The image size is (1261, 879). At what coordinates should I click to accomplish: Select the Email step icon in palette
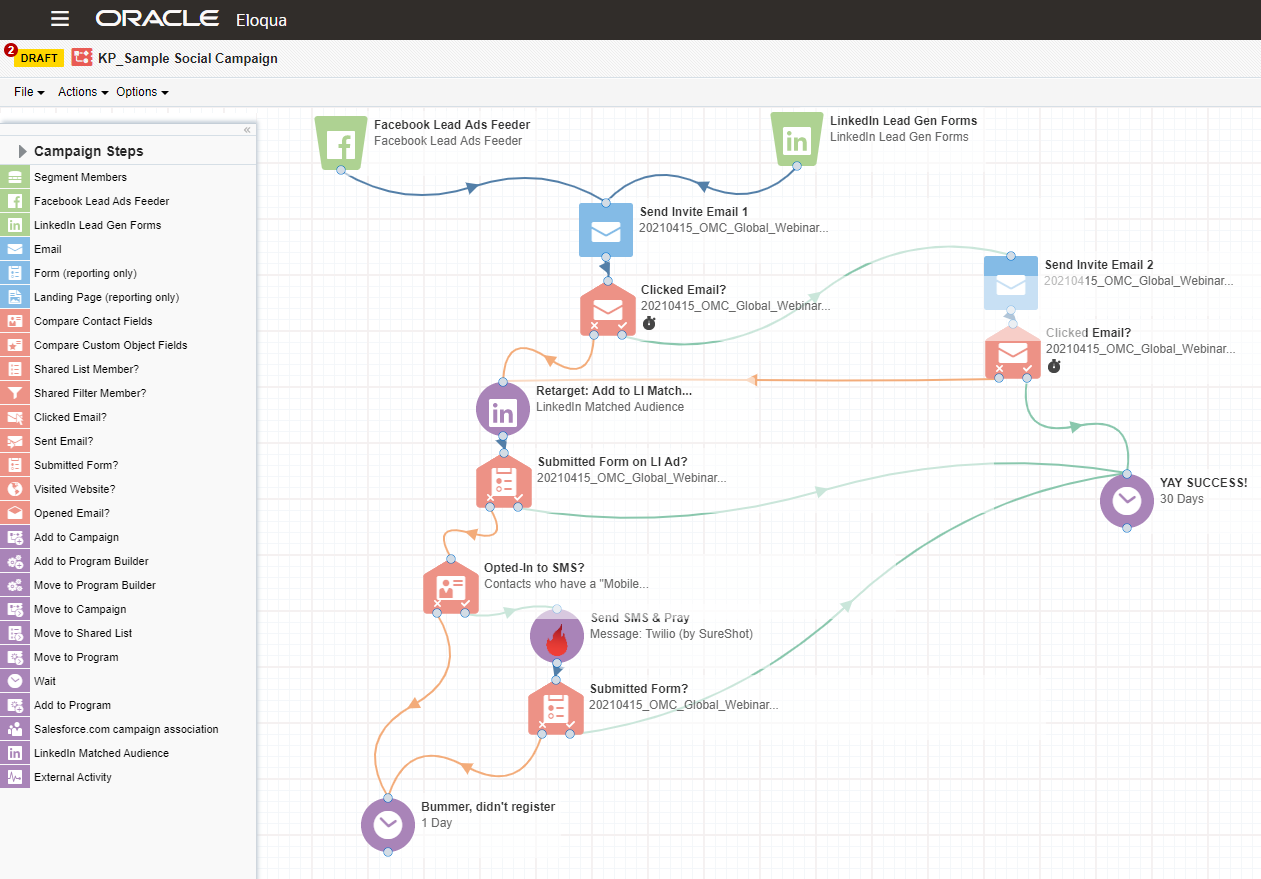tap(15, 249)
